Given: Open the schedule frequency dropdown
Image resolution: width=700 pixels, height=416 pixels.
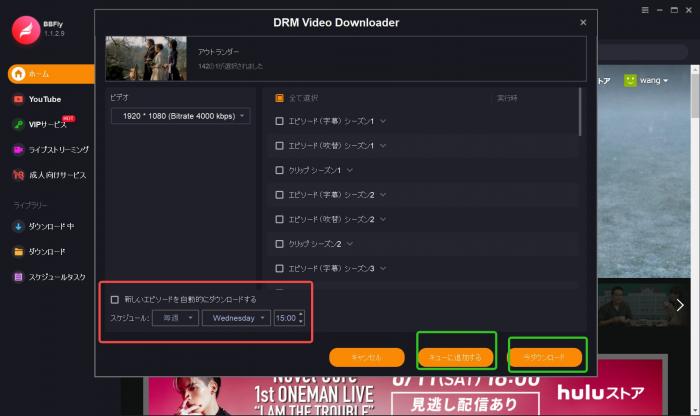Looking at the screenshot, I should (x=175, y=318).
